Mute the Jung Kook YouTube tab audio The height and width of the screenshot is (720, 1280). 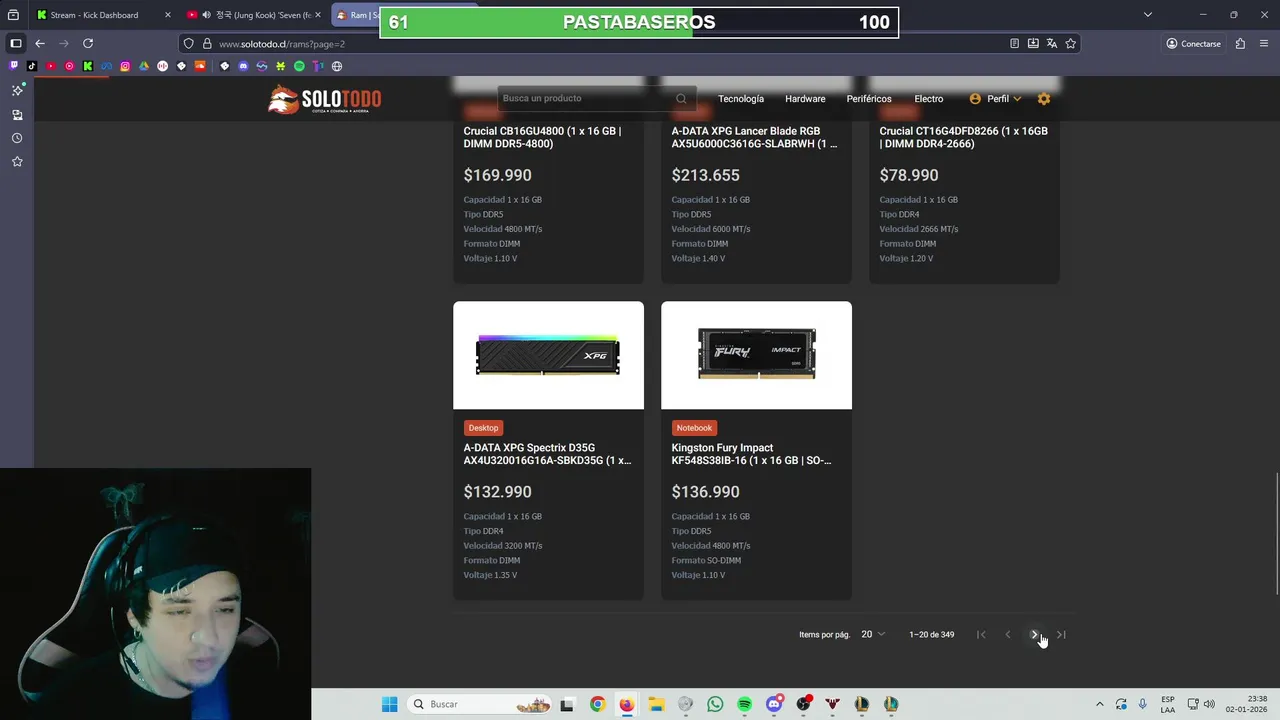(206, 15)
